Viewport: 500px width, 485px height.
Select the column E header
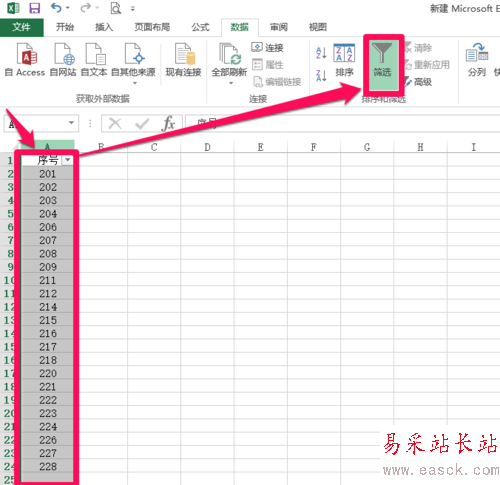pyautogui.click(x=261, y=147)
